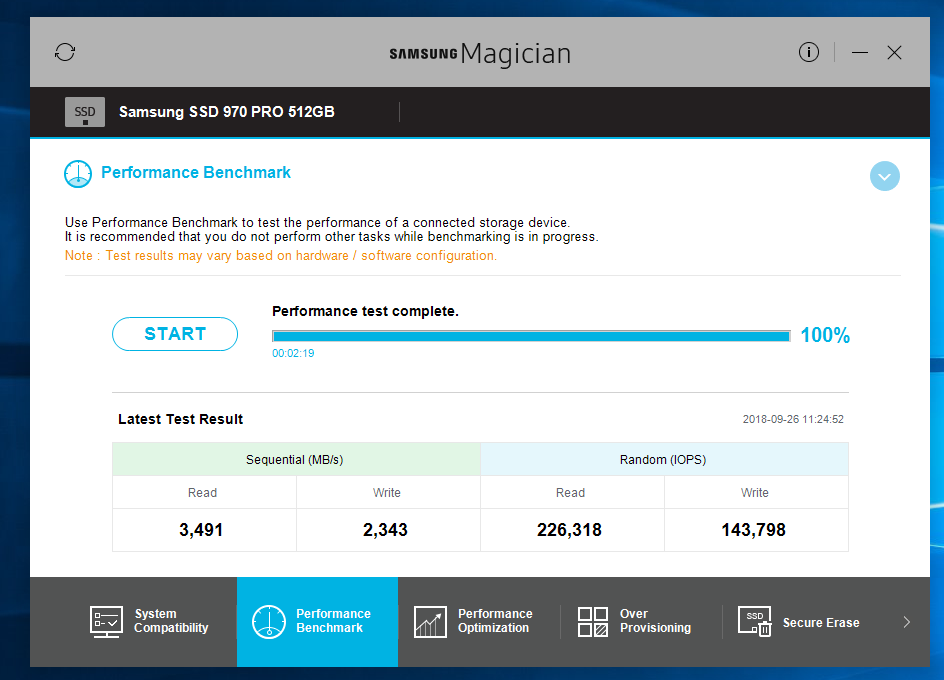Click the Samsung Magician title logo
Viewport: 944px width, 680px height.
click(480, 54)
